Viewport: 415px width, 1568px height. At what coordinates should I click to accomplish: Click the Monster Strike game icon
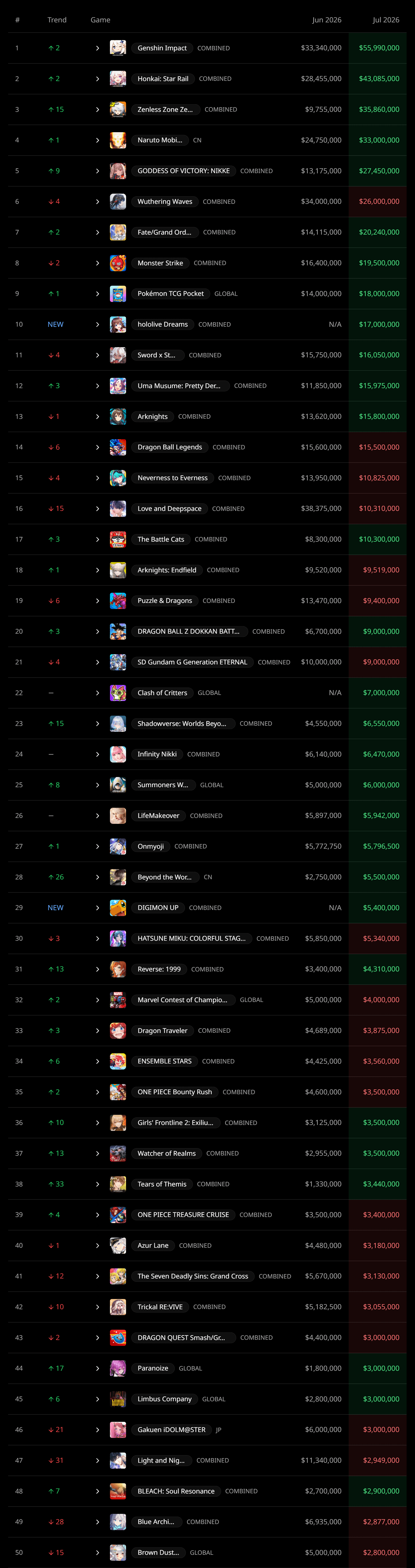click(118, 263)
